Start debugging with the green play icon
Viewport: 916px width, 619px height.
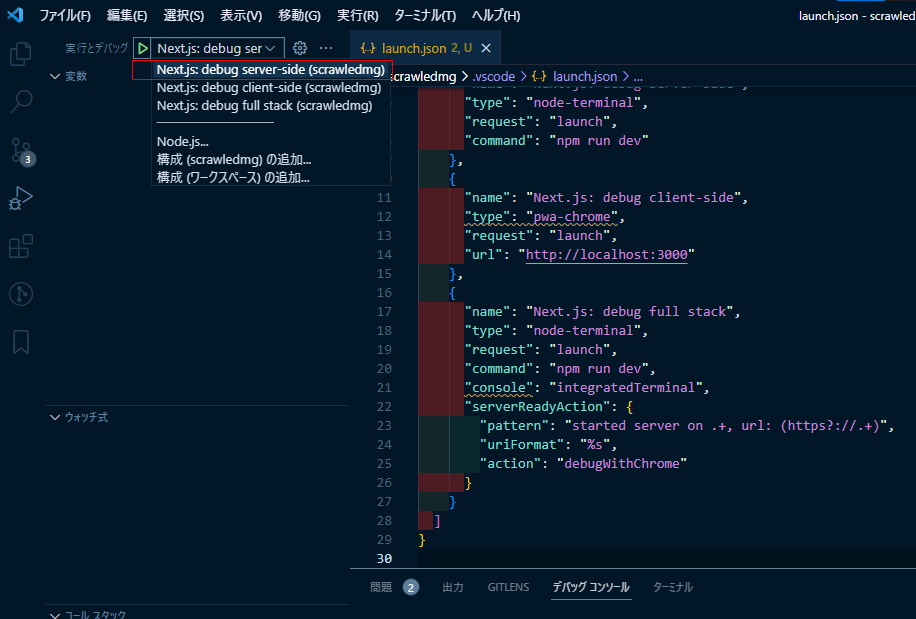click(x=143, y=48)
